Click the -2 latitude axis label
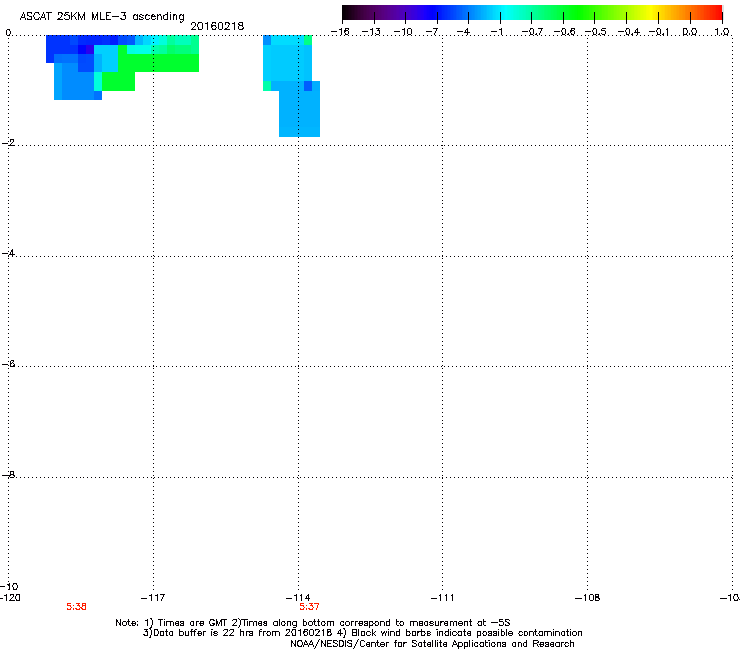This screenshot has height=650, width=740. (x=8, y=143)
